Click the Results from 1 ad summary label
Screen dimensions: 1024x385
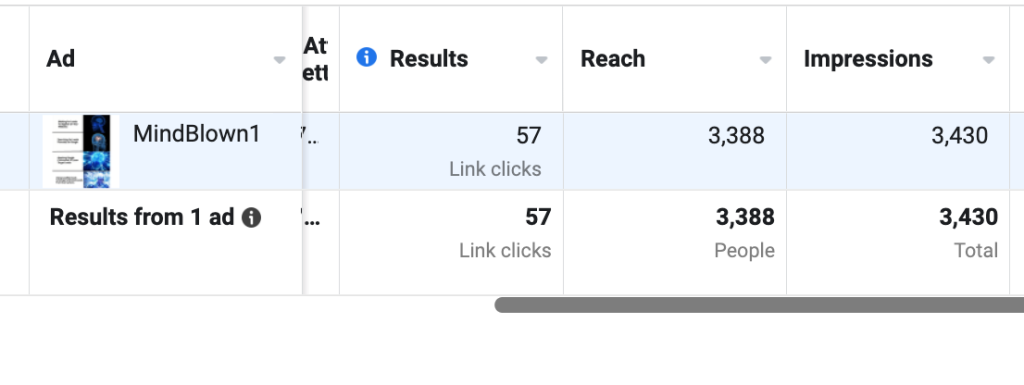[142, 217]
